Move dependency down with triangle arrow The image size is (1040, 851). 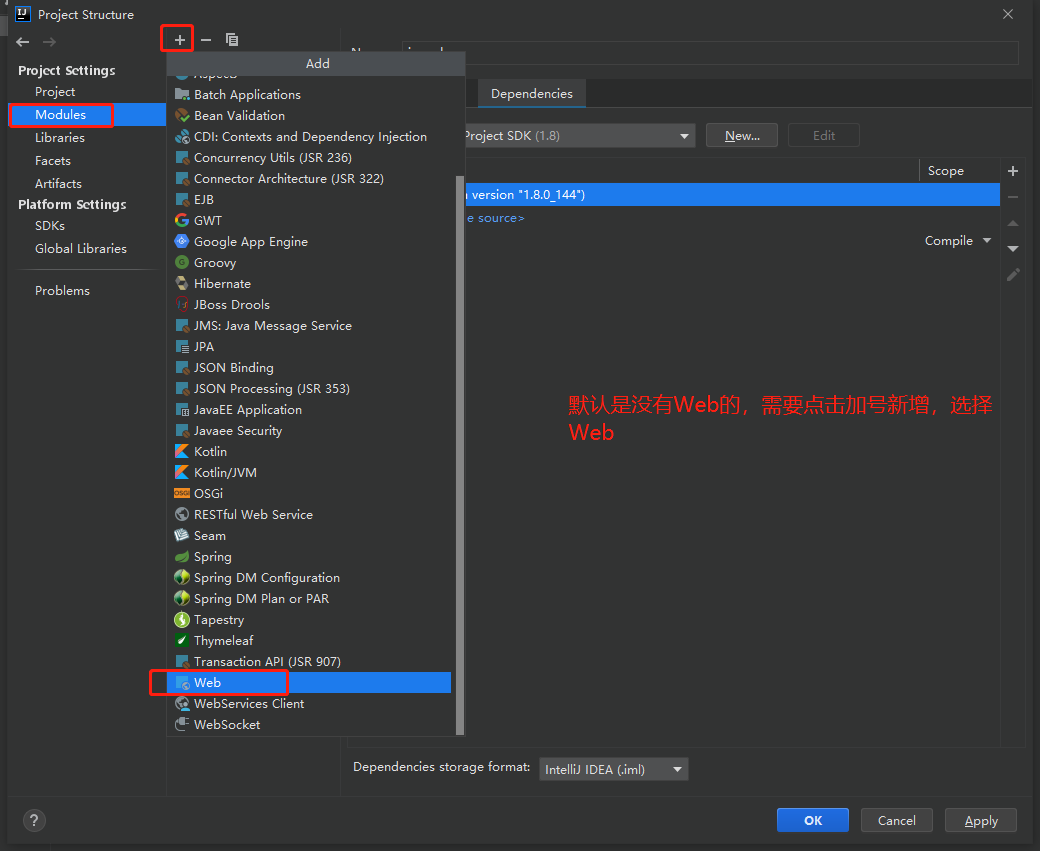(x=1013, y=249)
